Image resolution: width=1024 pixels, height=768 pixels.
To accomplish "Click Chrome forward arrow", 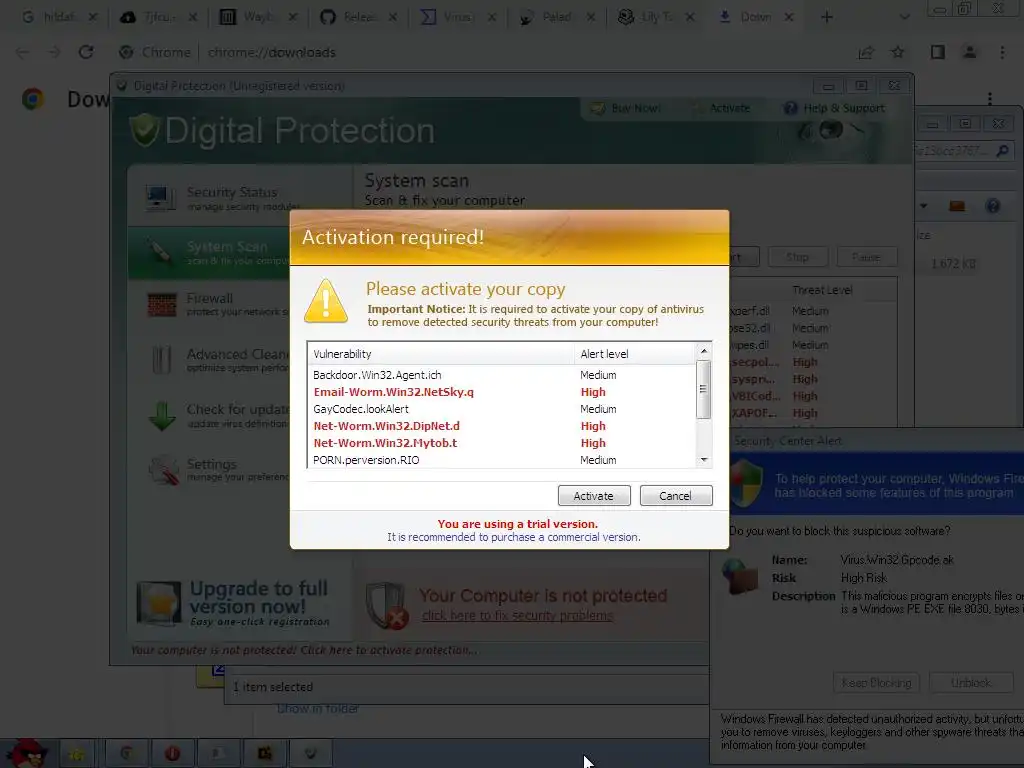I will tap(54, 52).
